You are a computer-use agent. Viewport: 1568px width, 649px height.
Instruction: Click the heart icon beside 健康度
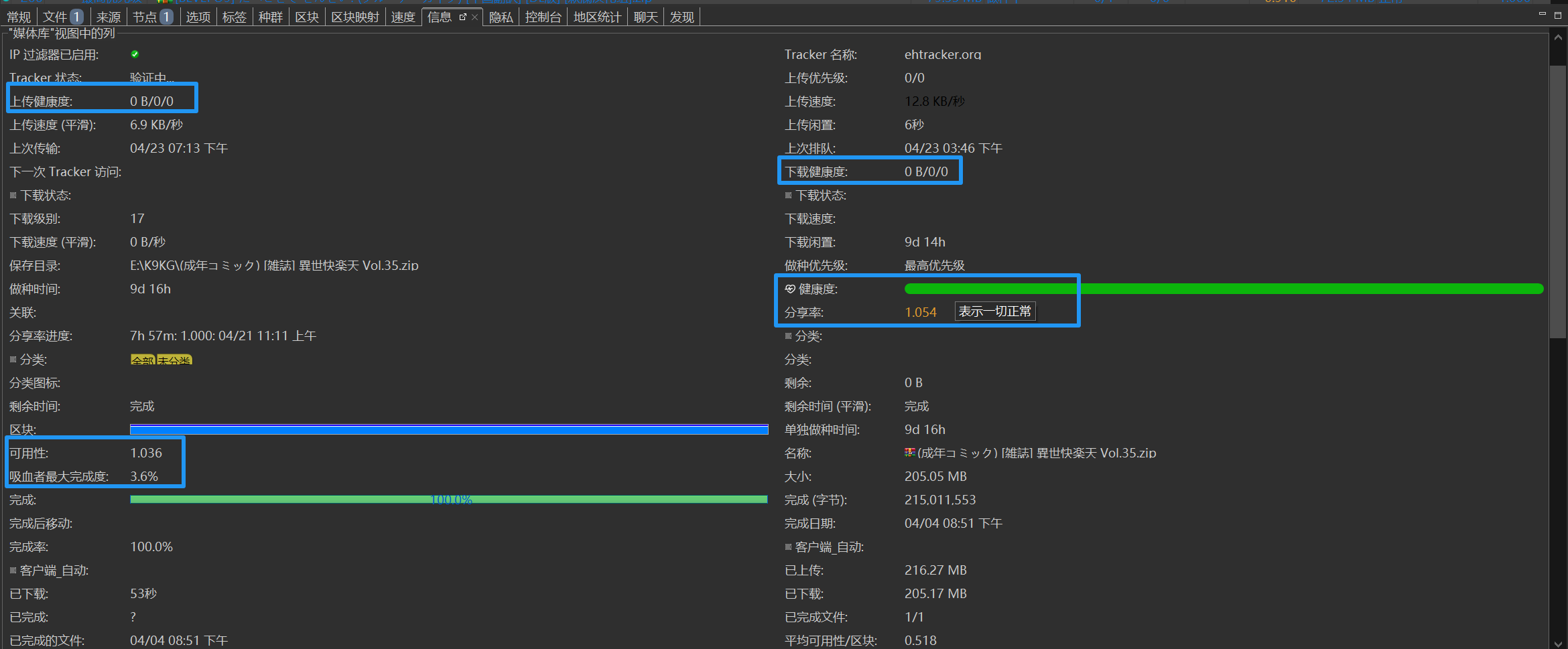click(x=790, y=289)
